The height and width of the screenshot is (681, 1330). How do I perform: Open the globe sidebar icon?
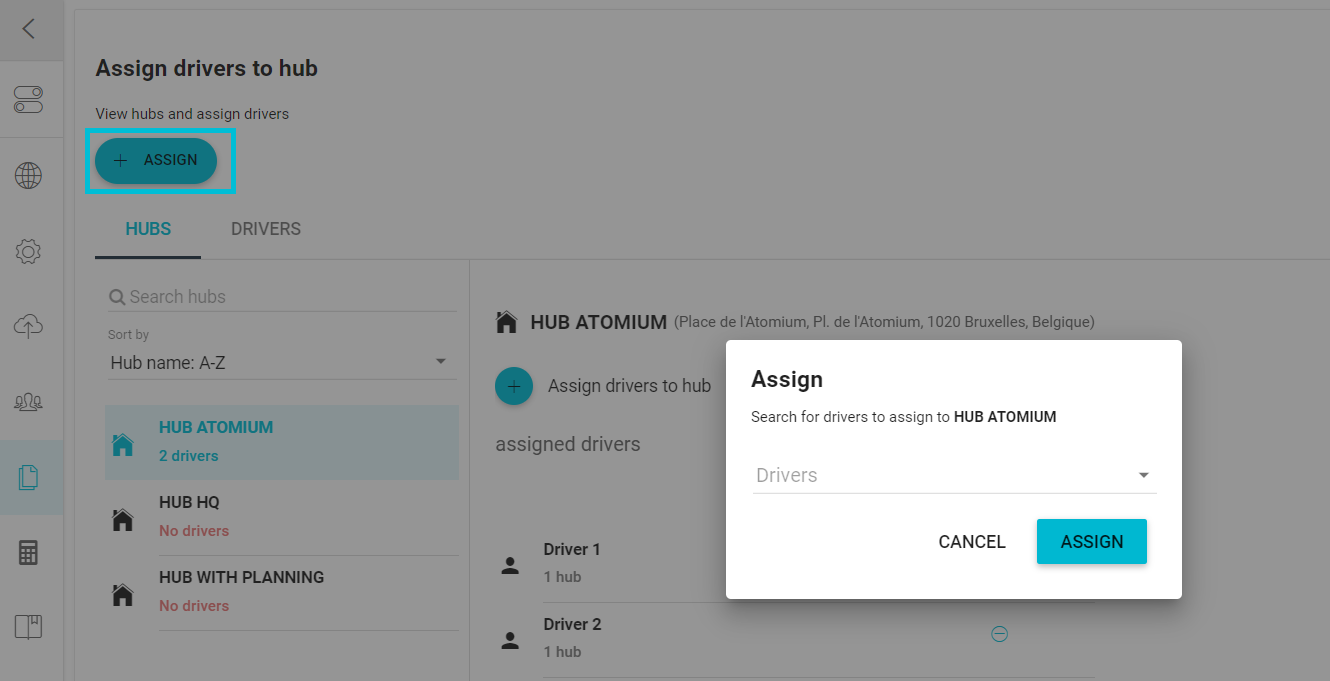click(x=28, y=176)
